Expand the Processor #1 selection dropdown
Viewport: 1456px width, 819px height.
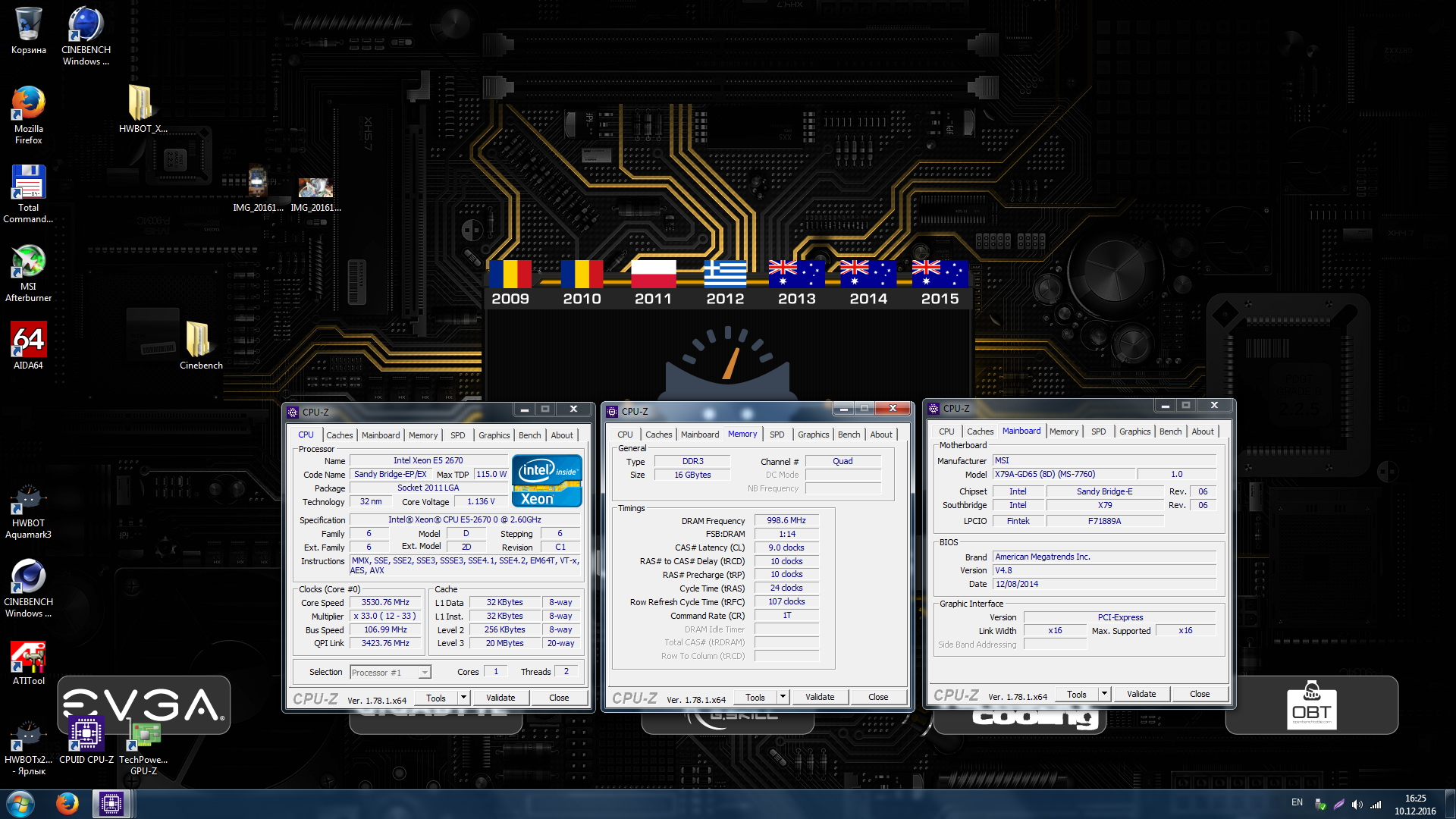click(425, 673)
